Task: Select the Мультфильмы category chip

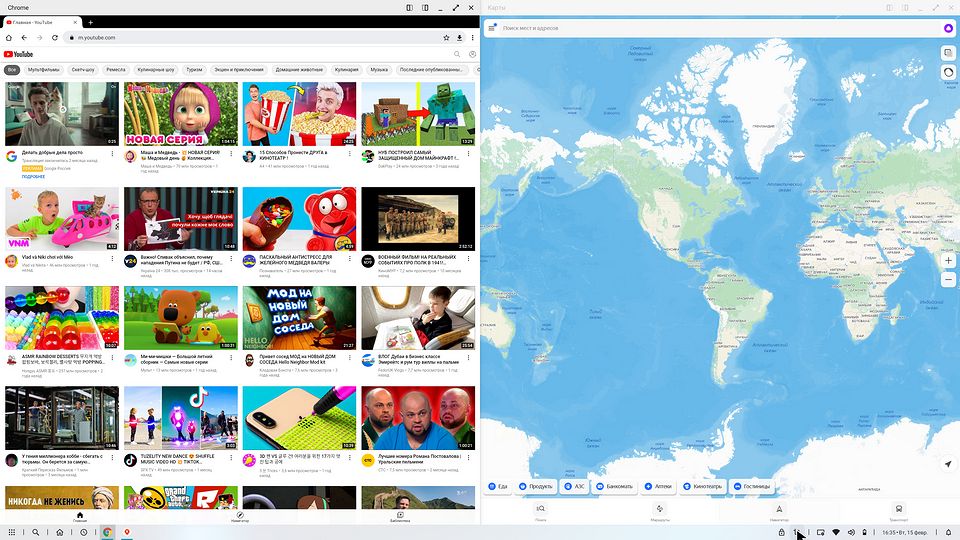Action: [43, 70]
